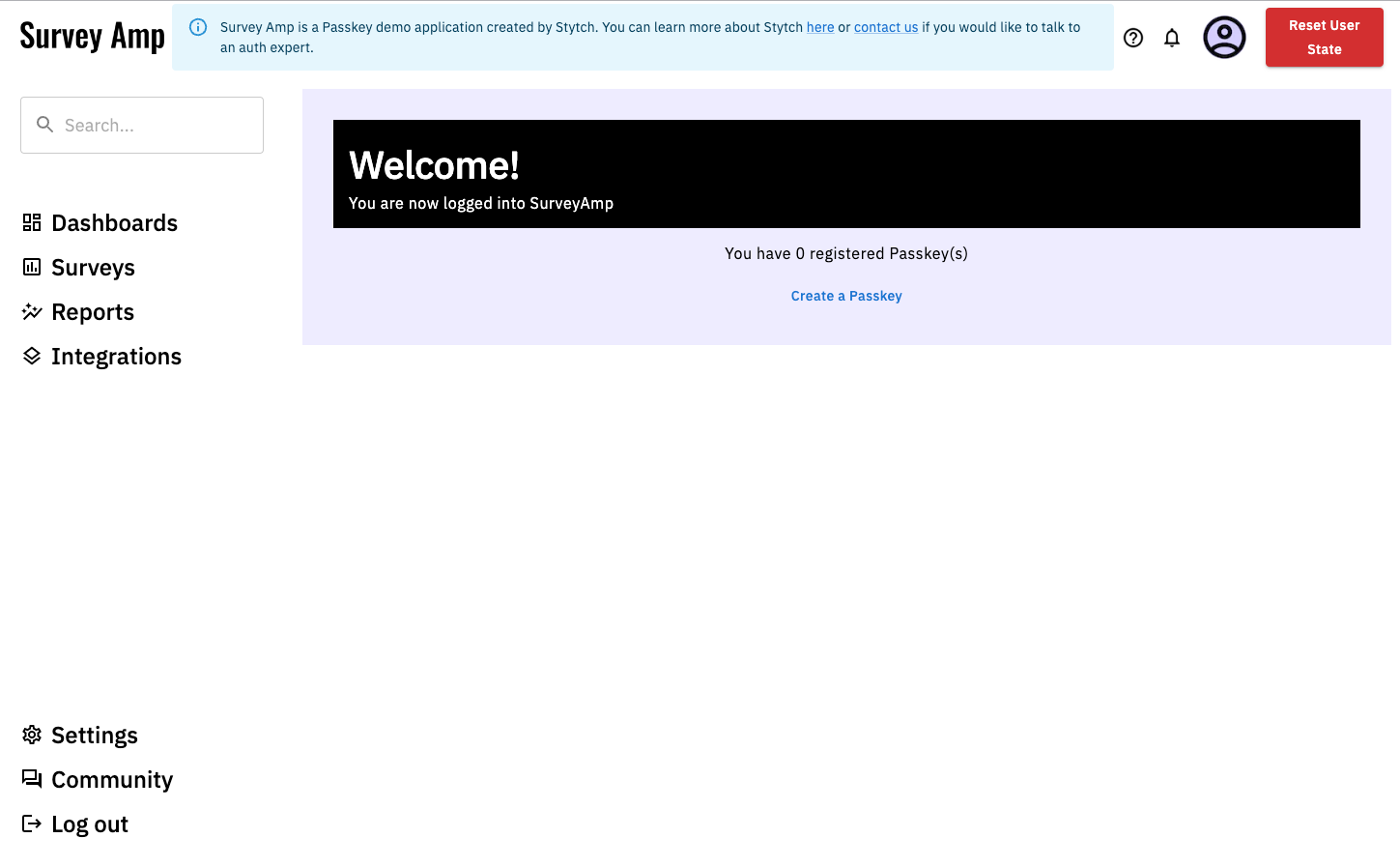Screen dimensions: 1400x867
Task: Click the Log out arrow icon
Action: [x=32, y=824]
